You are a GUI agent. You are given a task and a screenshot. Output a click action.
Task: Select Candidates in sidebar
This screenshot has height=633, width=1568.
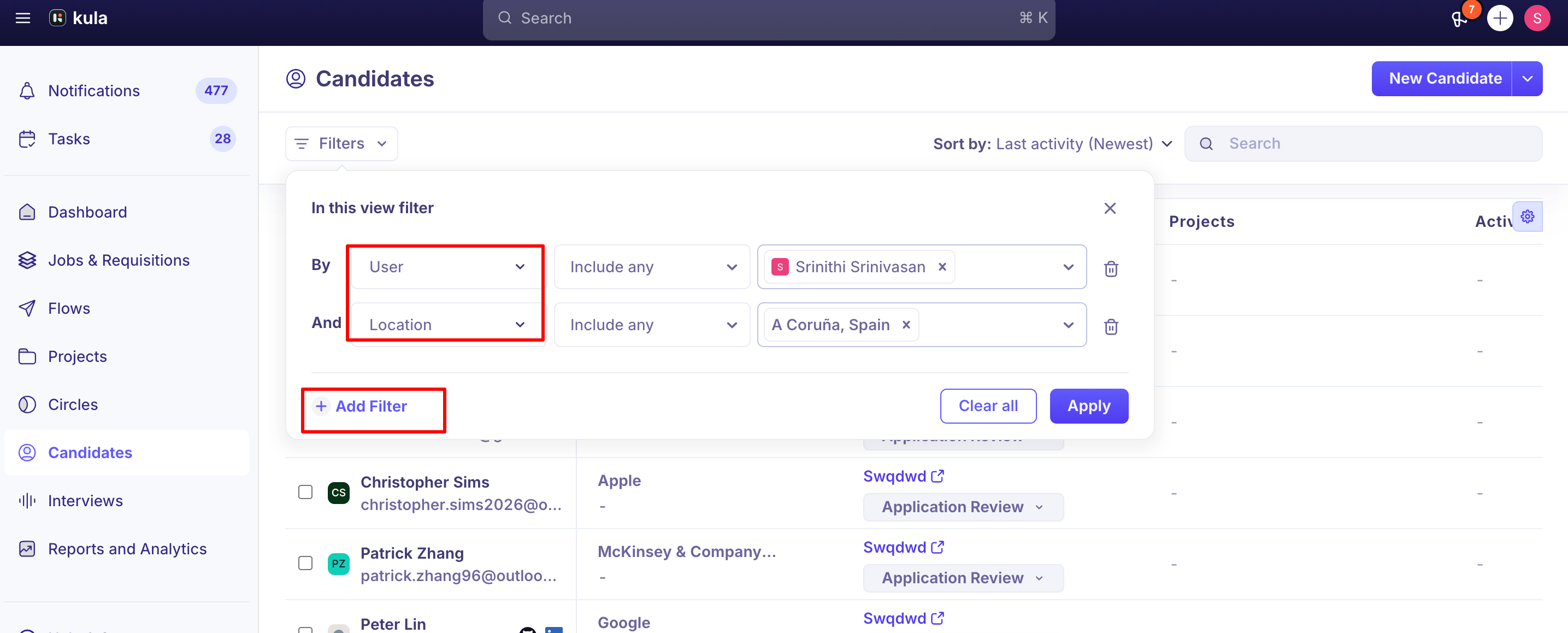[127, 453]
